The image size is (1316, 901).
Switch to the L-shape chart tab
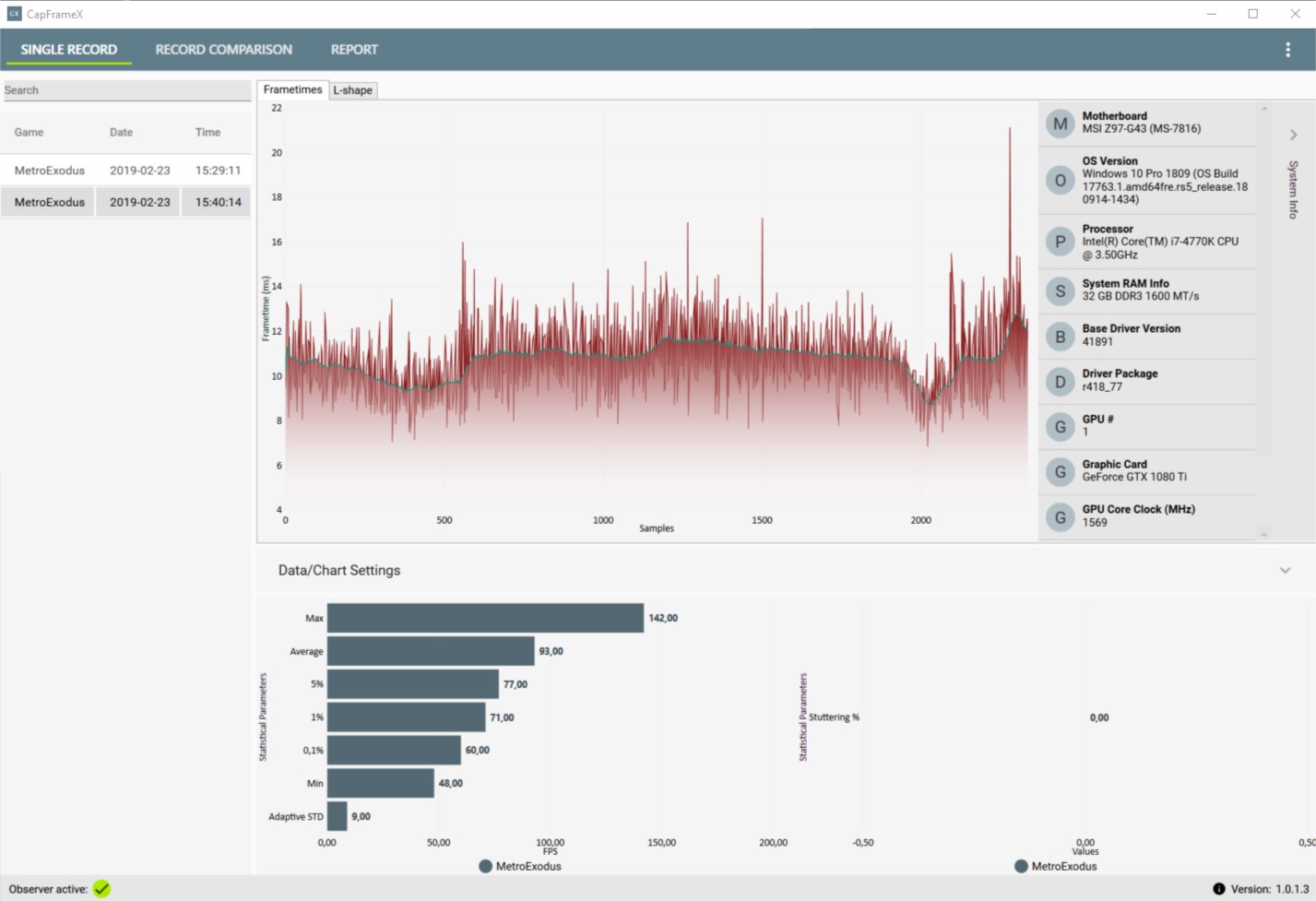point(353,90)
